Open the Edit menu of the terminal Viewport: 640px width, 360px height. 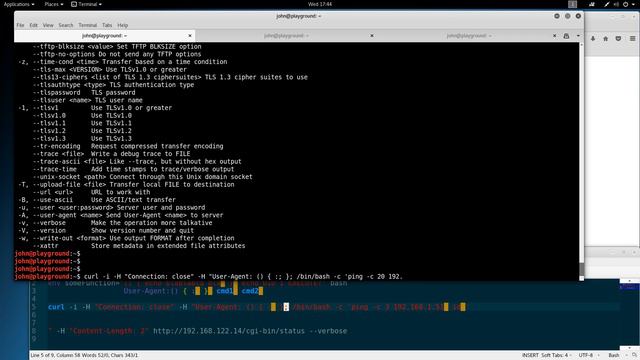pyautogui.click(x=33, y=25)
